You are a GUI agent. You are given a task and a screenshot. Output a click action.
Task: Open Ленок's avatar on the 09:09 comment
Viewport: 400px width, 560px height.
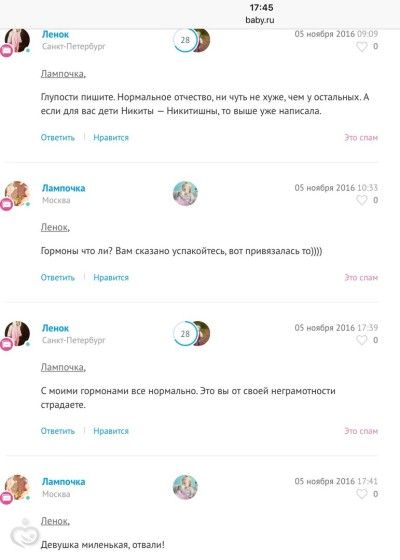coord(17,40)
